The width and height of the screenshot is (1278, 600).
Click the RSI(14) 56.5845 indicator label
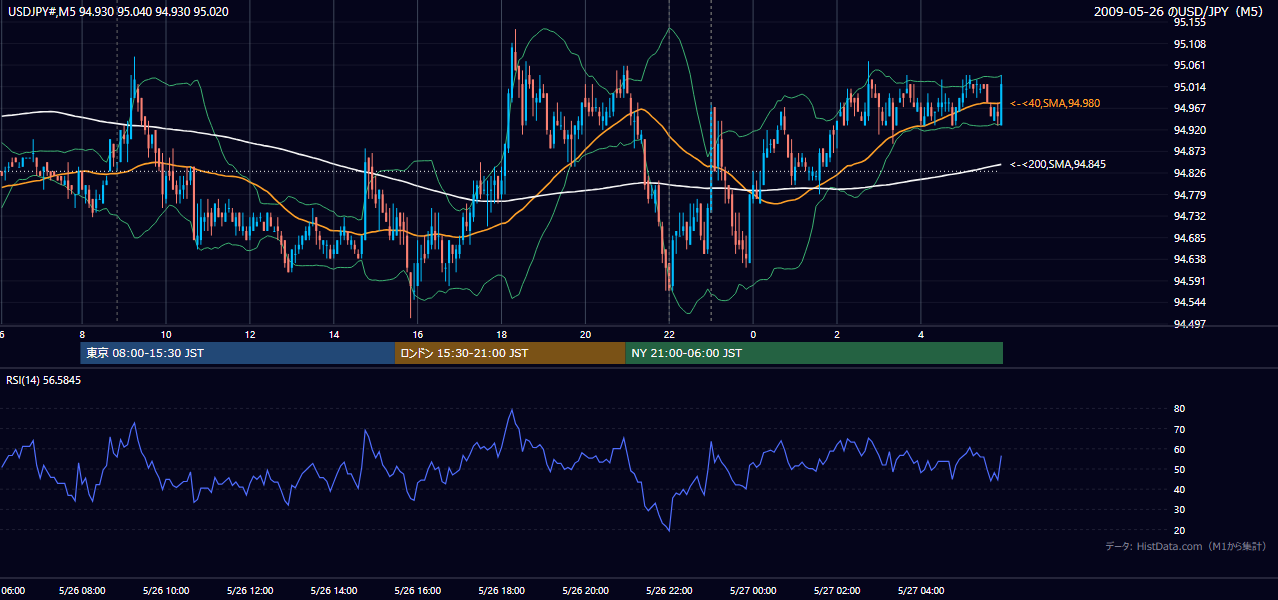click(44, 380)
